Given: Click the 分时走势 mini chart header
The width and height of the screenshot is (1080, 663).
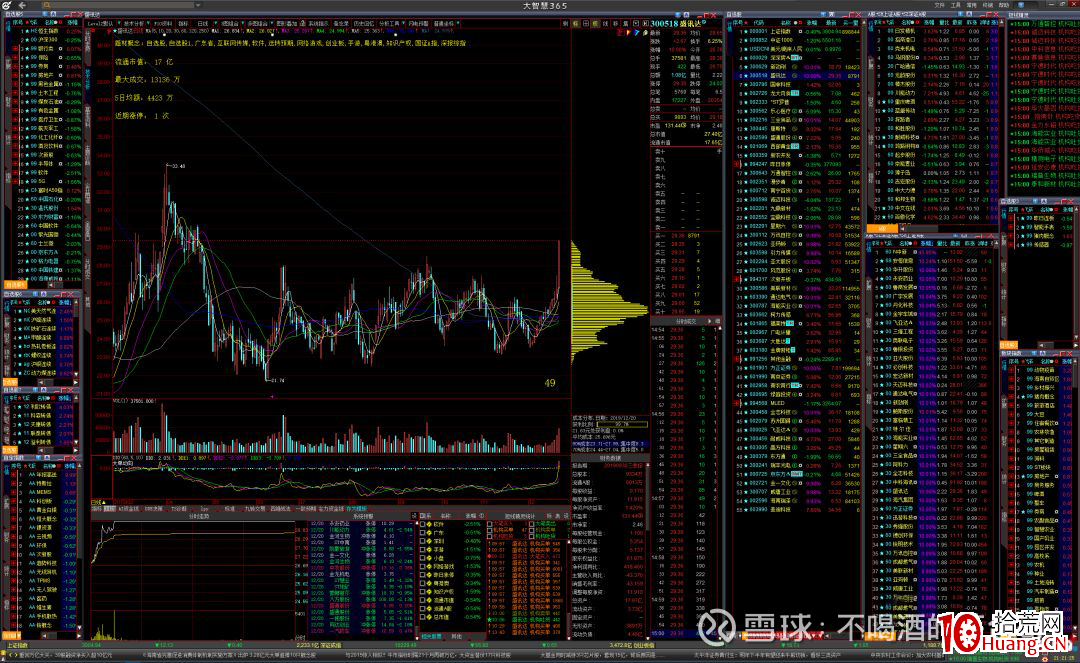Looking at the screenshot, I should [x=199, y=516].
